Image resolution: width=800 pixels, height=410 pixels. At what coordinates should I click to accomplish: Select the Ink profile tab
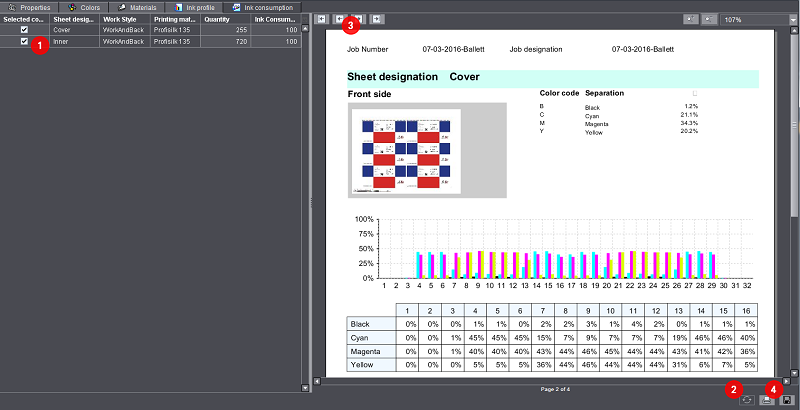192,7
